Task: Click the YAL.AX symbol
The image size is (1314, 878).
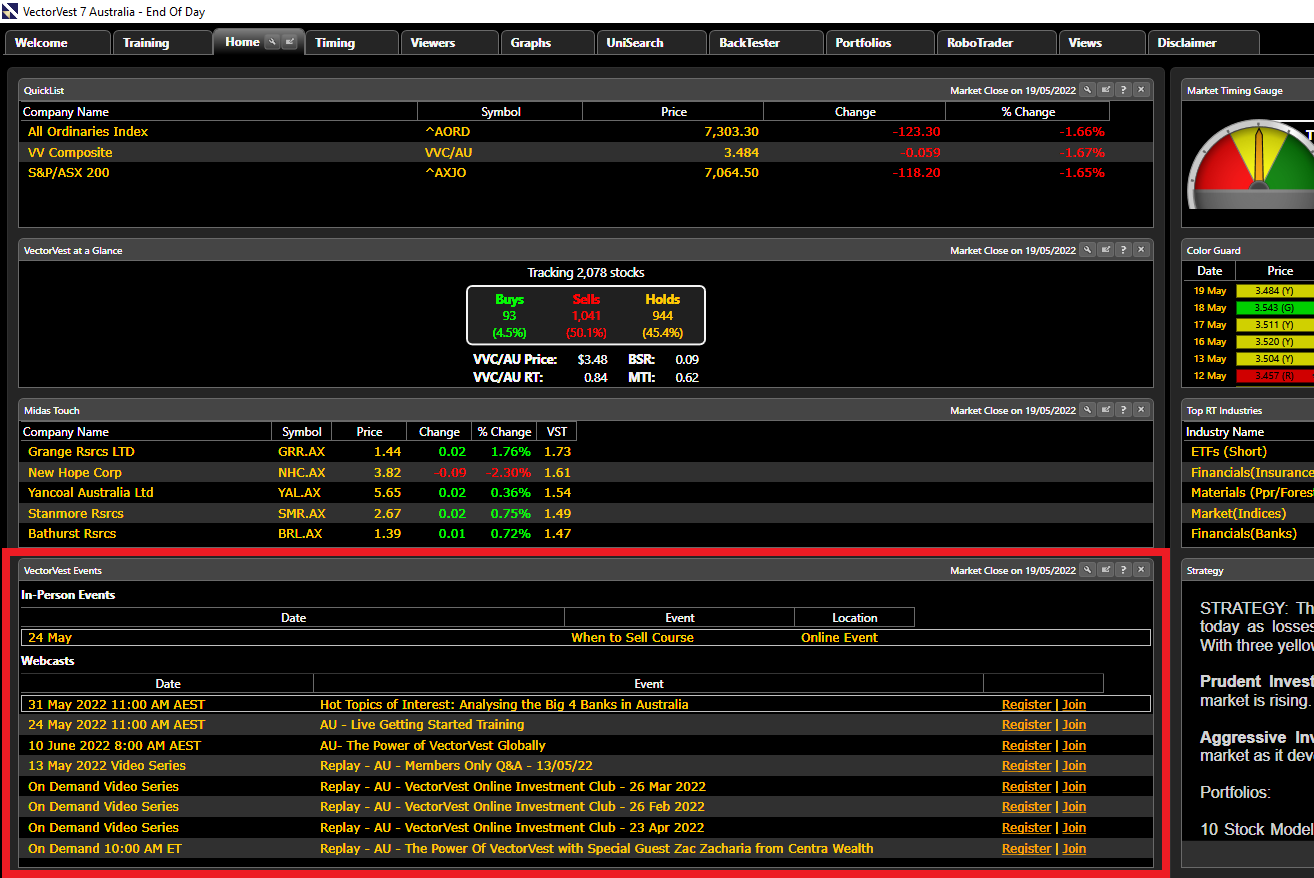Action: pyautogui.click(x=300, y=493)
